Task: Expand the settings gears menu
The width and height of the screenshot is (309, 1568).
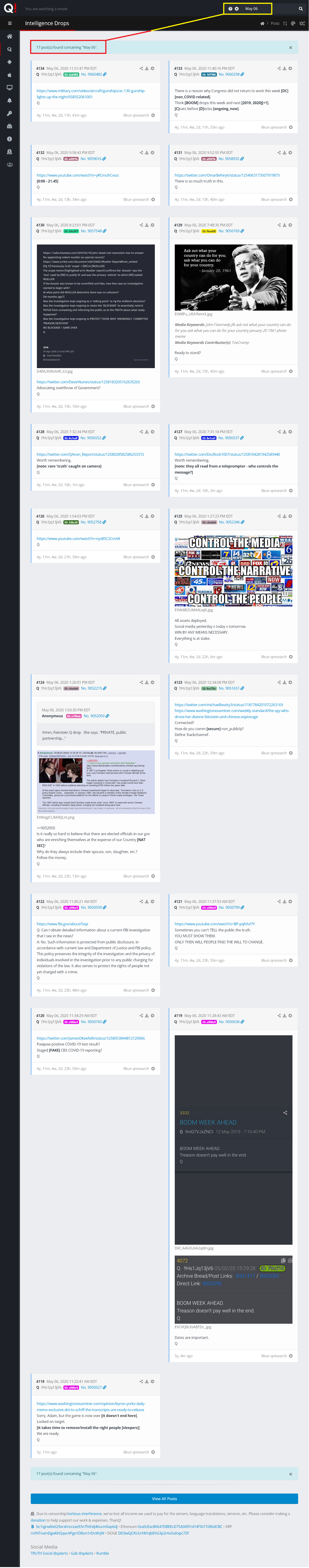Action: [302, 23]
